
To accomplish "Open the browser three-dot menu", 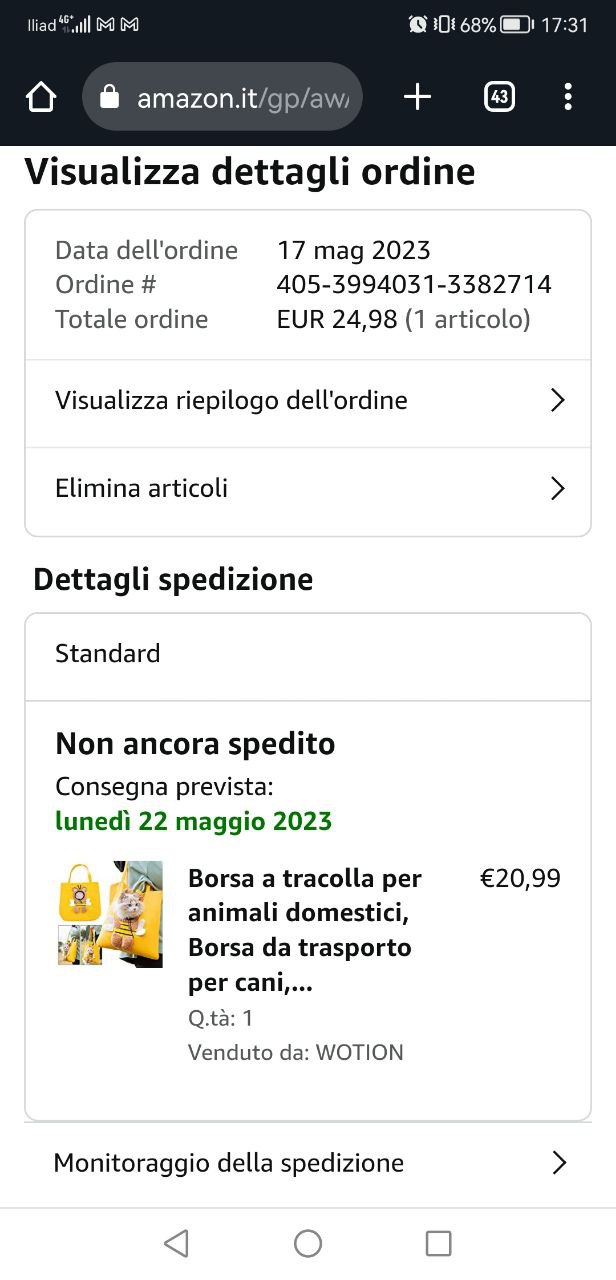I will (568, 97).
